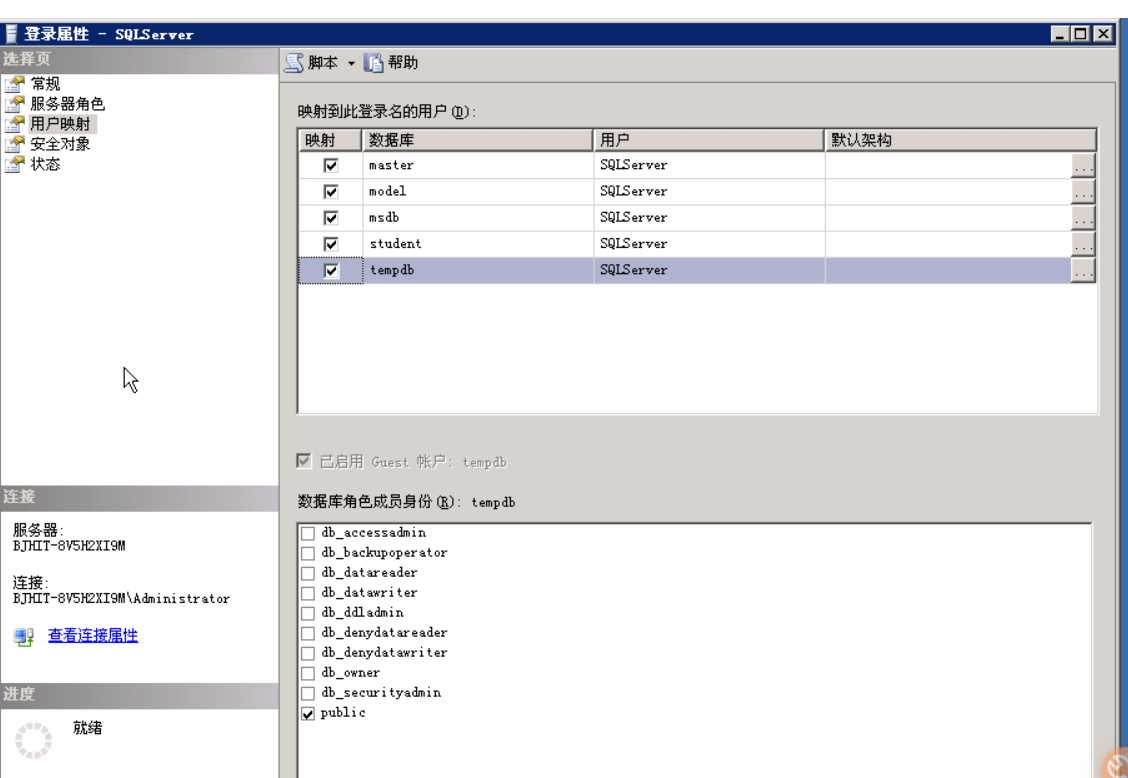Screen dimensions: 1128x778
Task: Uncheck the msdb database mapping
Action: [x=331, y=218]
